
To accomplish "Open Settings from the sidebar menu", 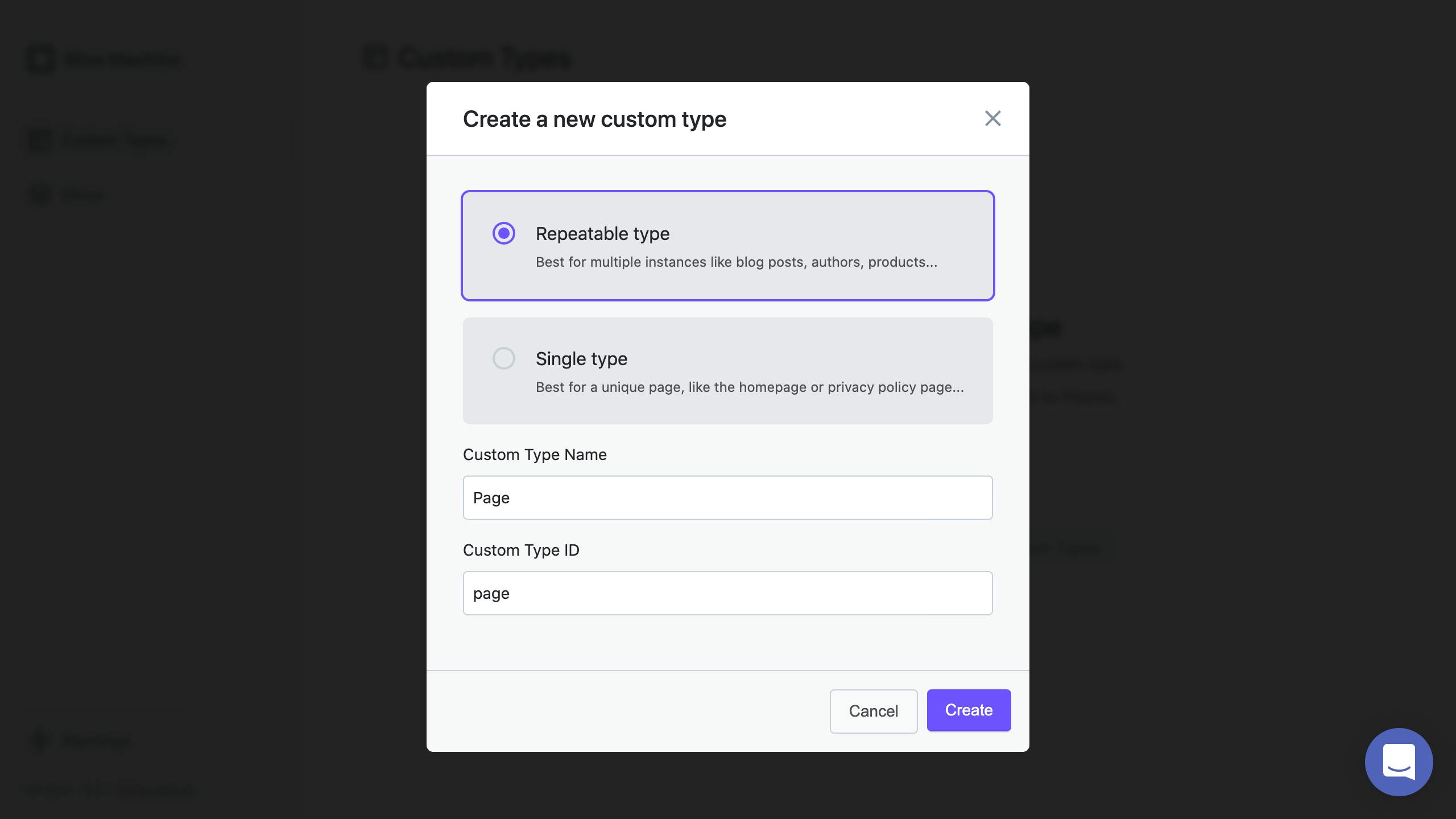I will point(94,741).
